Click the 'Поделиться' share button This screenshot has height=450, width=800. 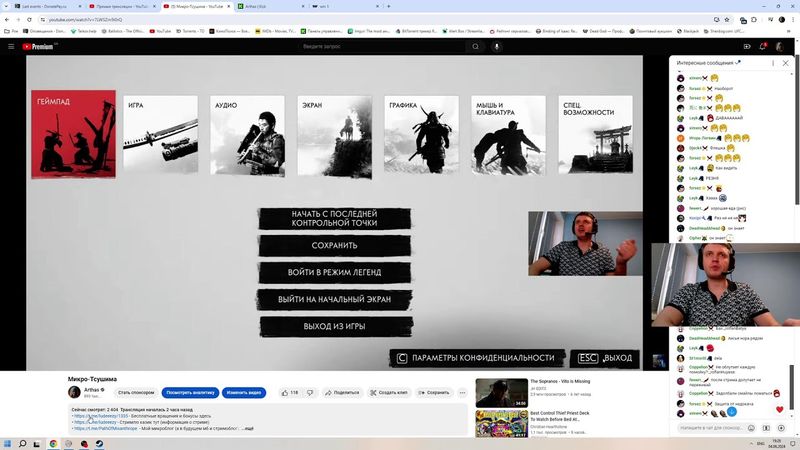(341, 393)
